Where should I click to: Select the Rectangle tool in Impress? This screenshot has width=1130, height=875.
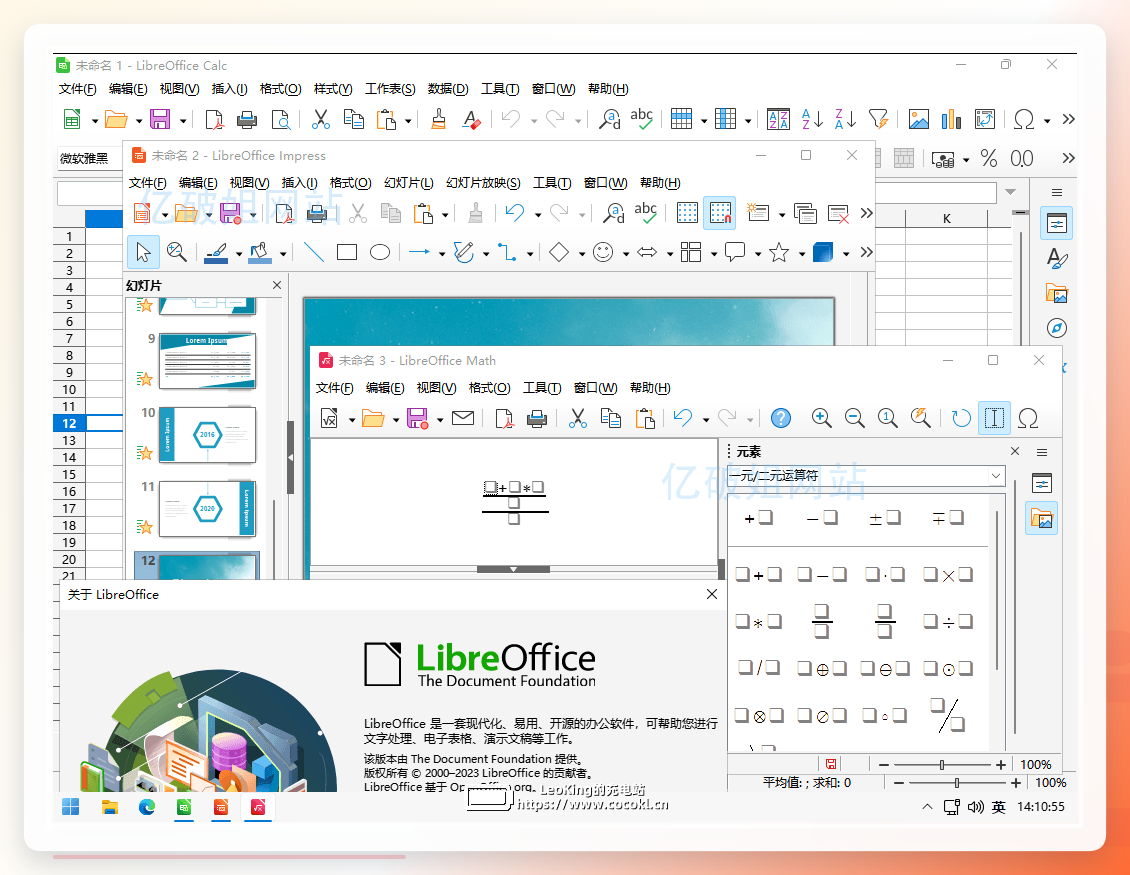[x=347, y=252]
